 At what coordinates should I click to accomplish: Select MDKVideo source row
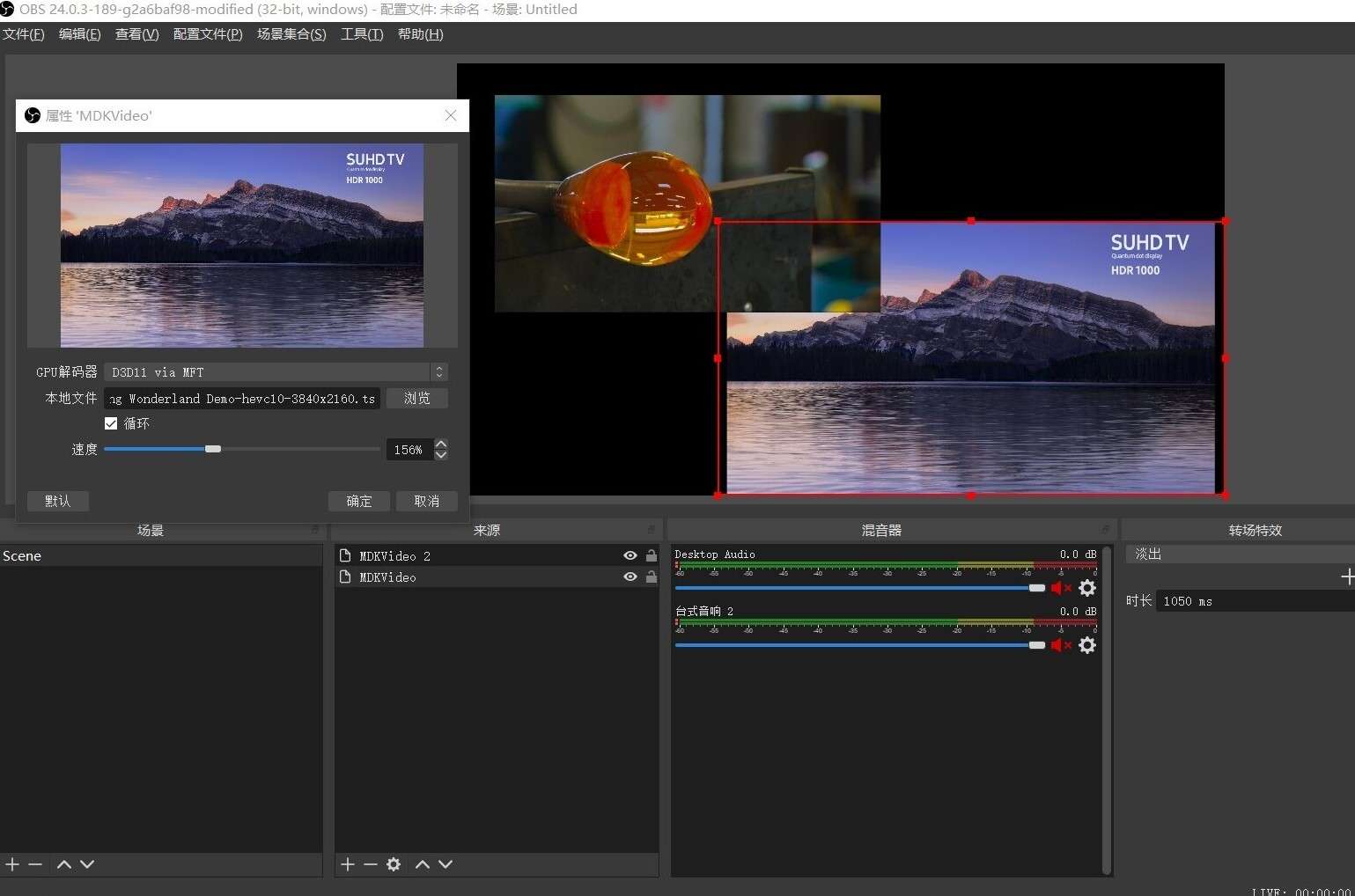point(497,577)
